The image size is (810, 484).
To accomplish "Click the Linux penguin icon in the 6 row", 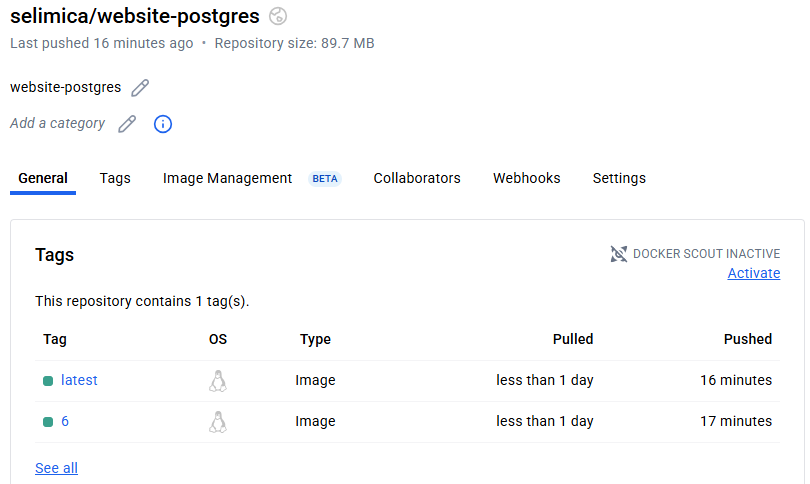I will [x=217, y=422].
